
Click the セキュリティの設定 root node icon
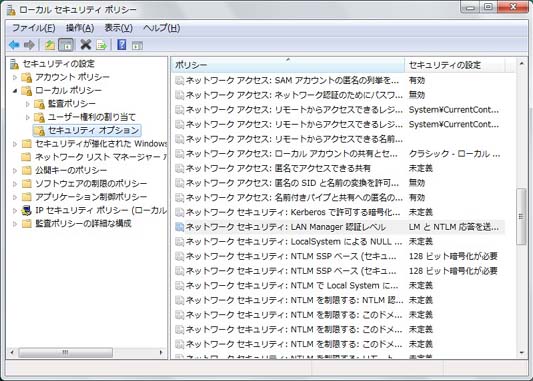coord(14,64)
